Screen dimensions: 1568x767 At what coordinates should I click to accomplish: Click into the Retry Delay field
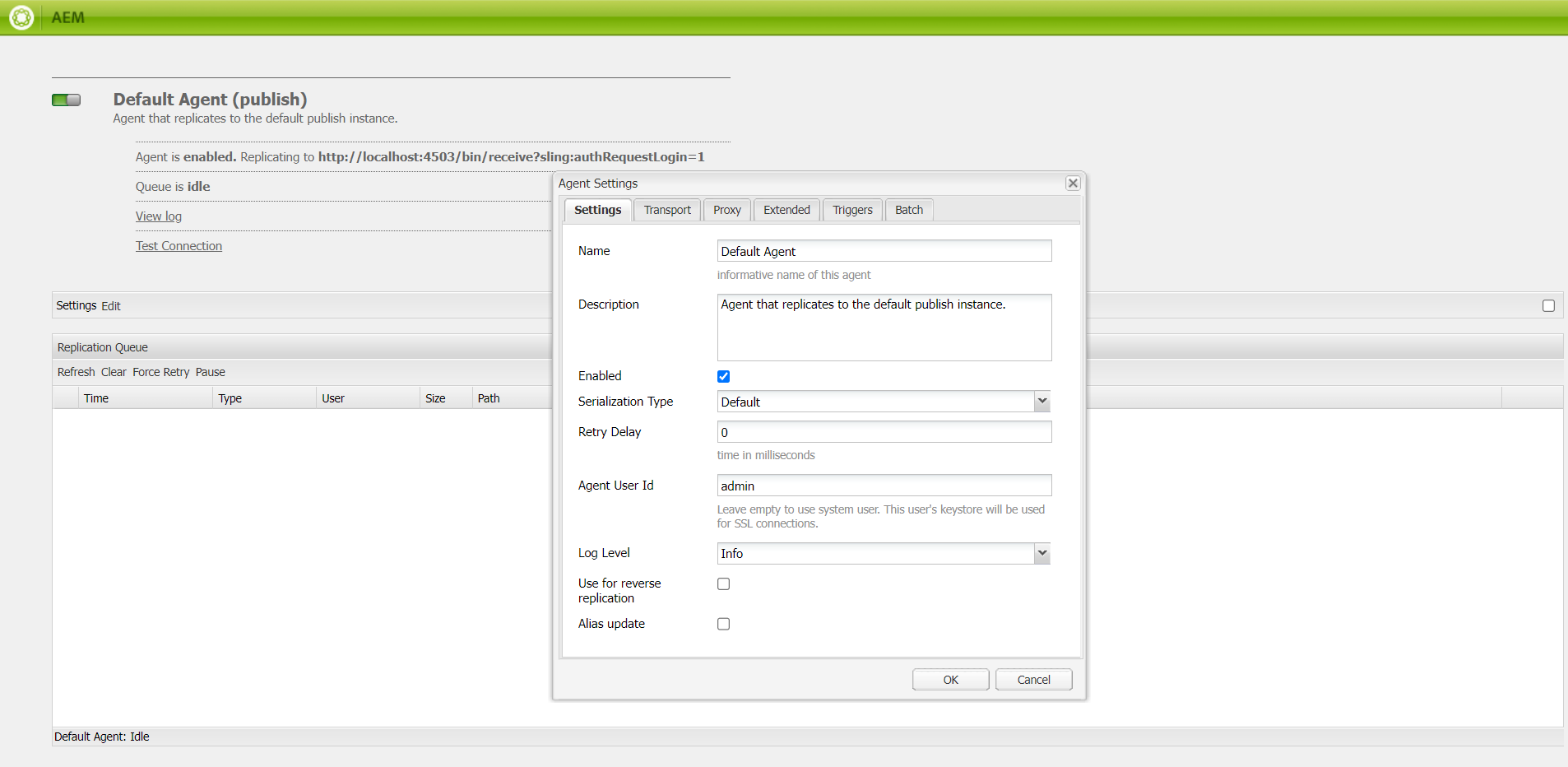(884, 432)
